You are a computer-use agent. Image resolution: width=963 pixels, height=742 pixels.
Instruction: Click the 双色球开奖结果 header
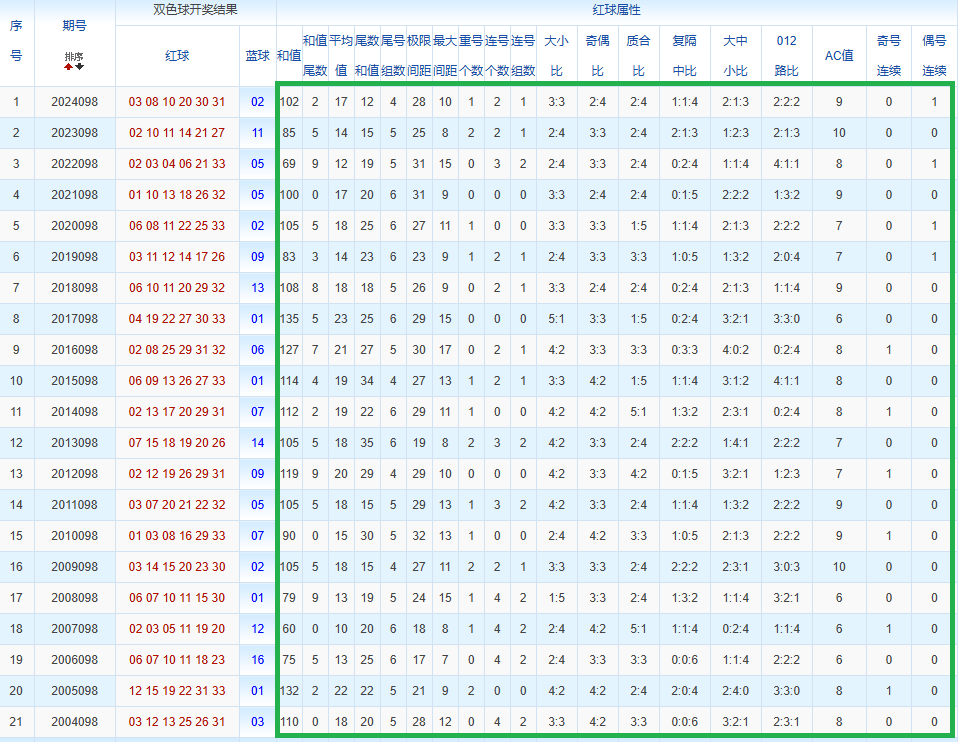pyautogui.click(x=195, y=10)
